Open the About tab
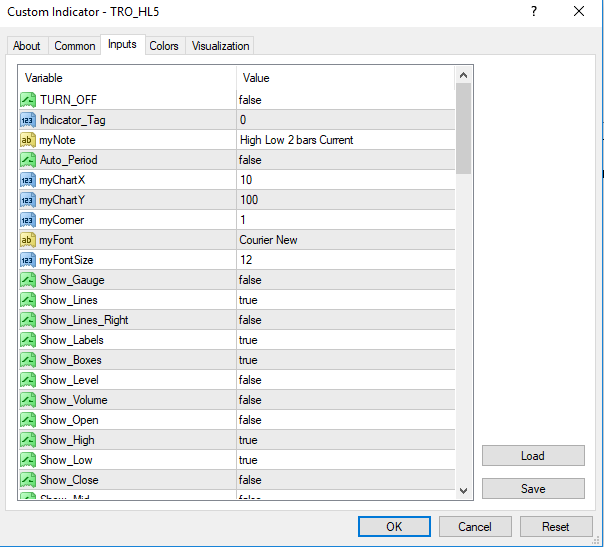This screenshot has width=604, height=547. [27, 46]
